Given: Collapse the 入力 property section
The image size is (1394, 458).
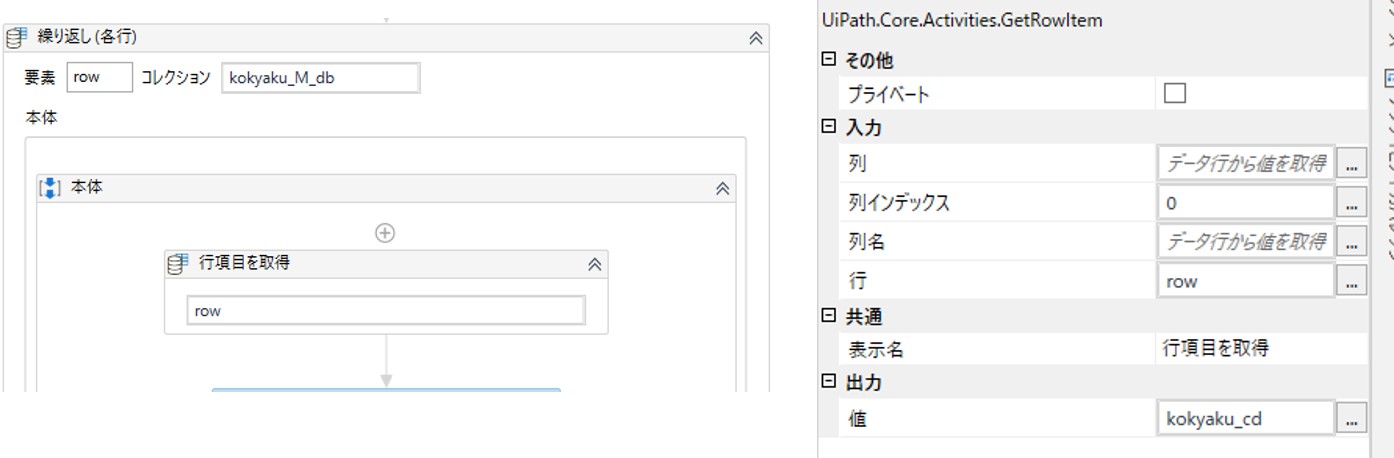Looking at the screenshot, I should coord(828,127).
